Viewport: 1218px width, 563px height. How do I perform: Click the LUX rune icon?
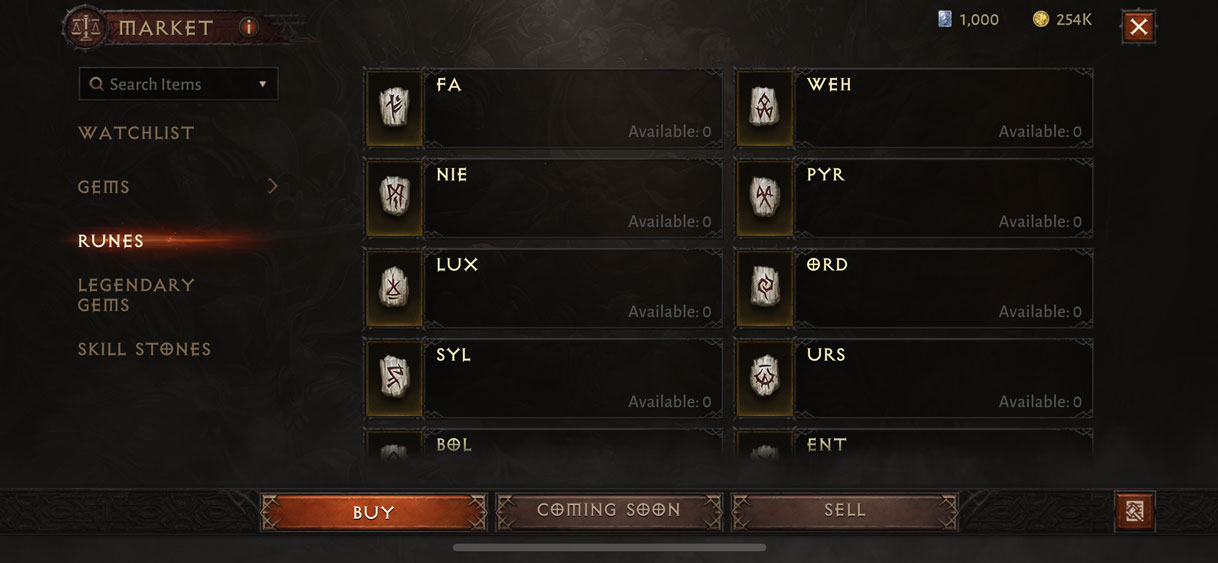pyautogui.click(x=394, y=288)
